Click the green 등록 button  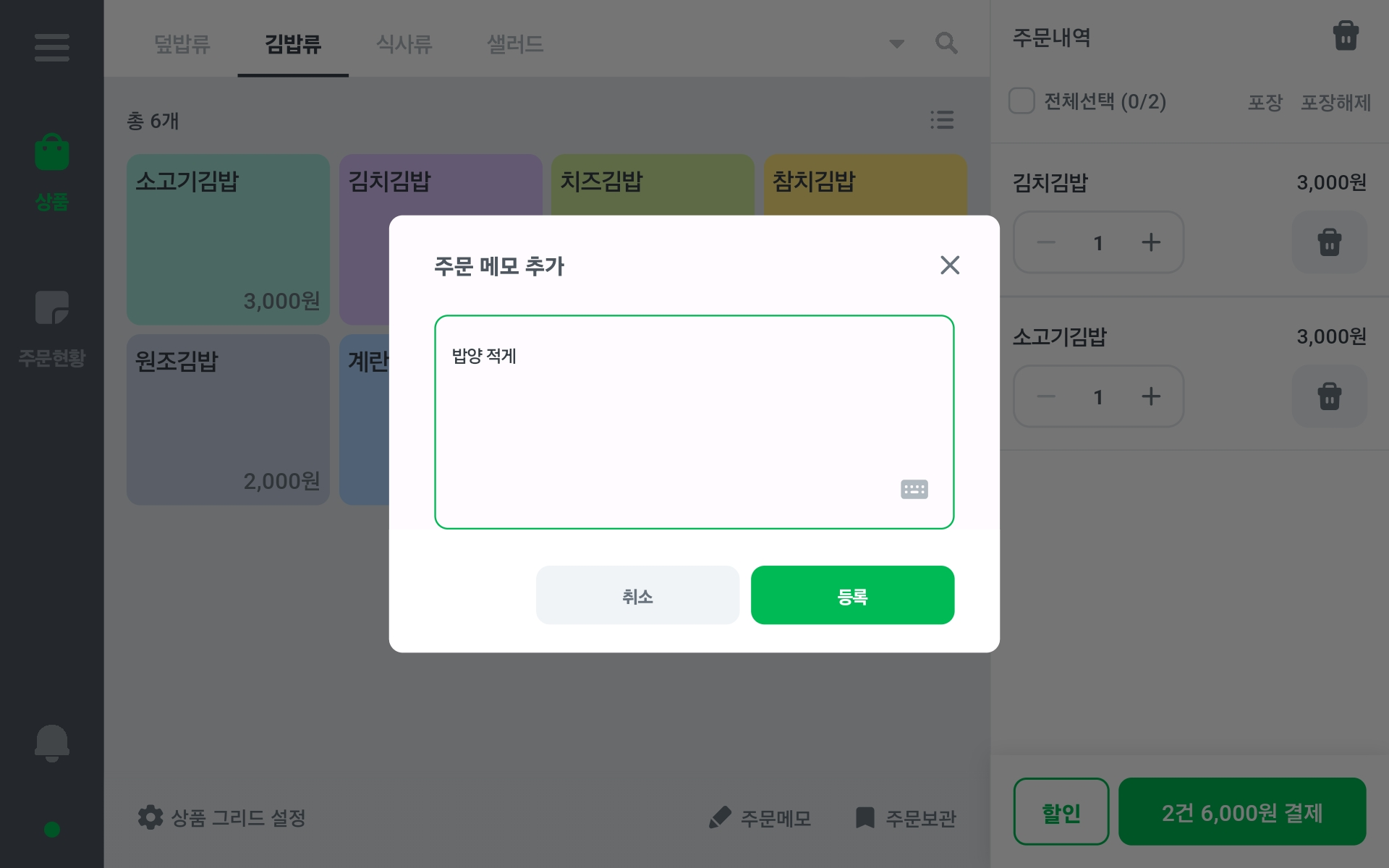click(x=852, y=595)
